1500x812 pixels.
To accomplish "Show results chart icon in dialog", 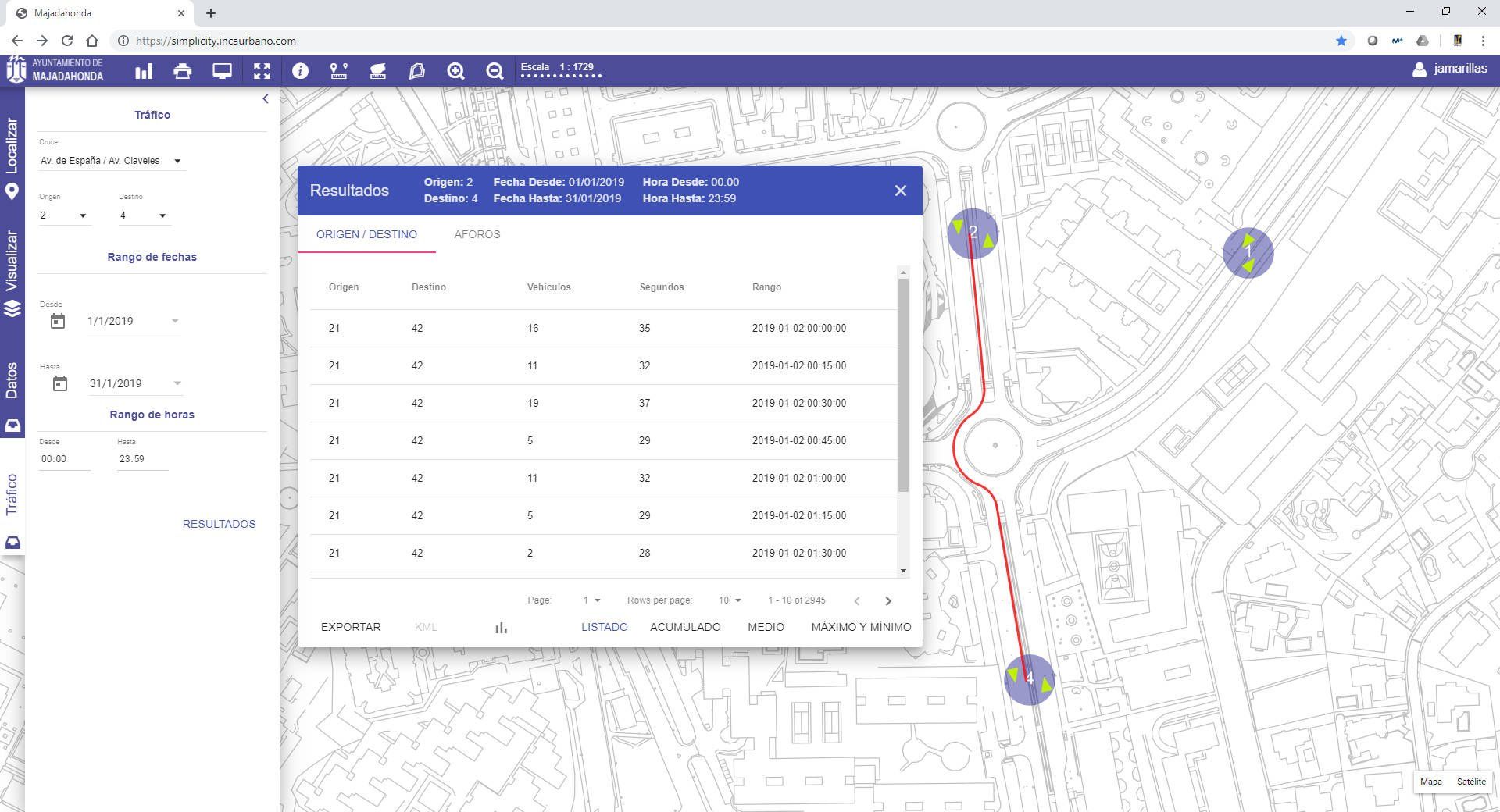I will pyautogui.click(x=501, y=628).
